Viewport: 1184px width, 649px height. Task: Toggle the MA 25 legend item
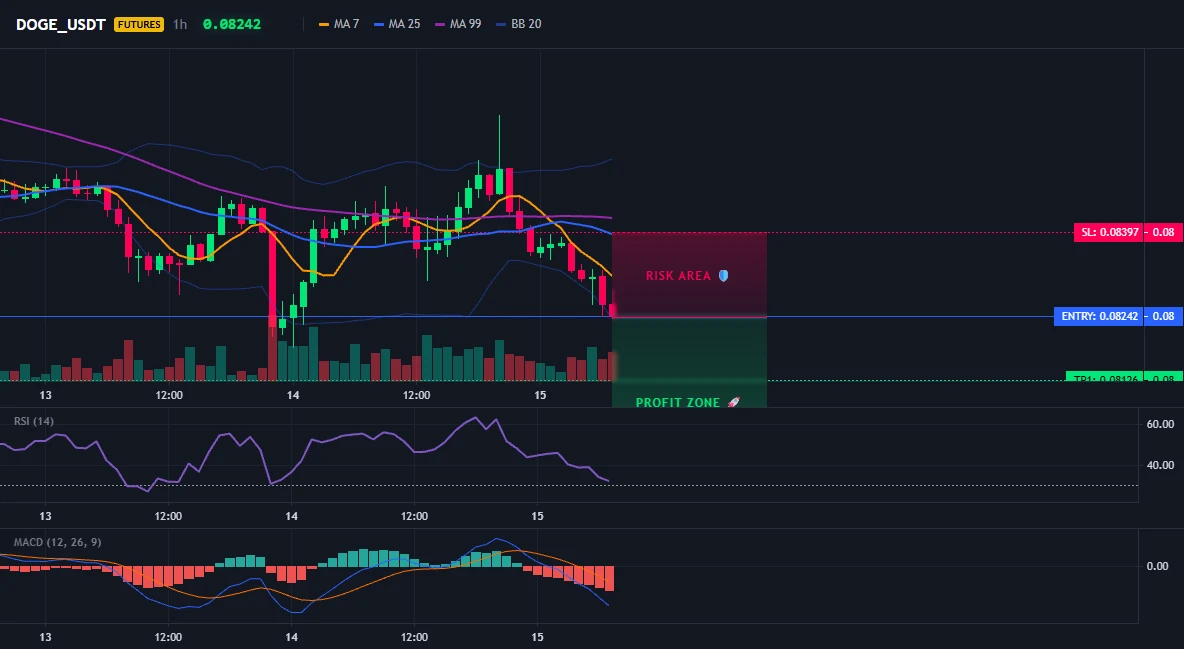pos(397,24)
